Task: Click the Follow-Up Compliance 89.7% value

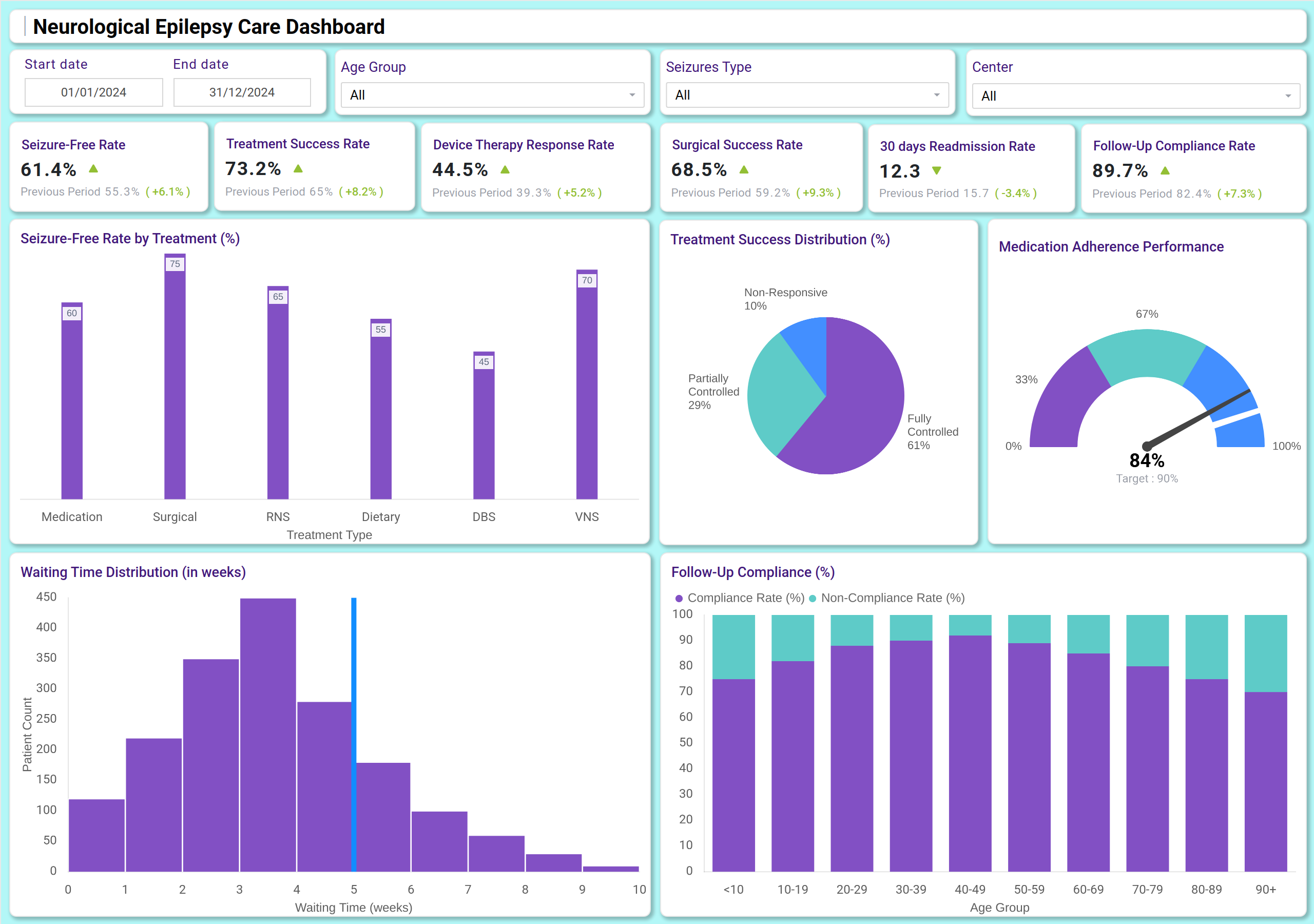Action: [x=1120, y=170]
